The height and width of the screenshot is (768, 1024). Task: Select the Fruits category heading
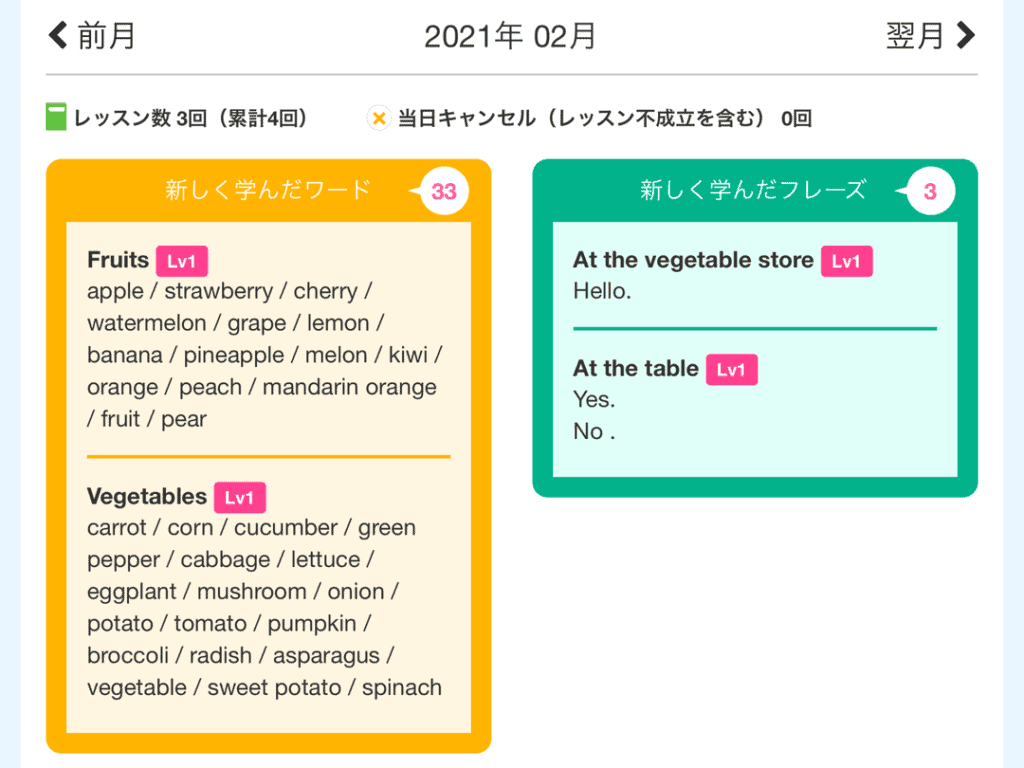click(x=118, y=260)
